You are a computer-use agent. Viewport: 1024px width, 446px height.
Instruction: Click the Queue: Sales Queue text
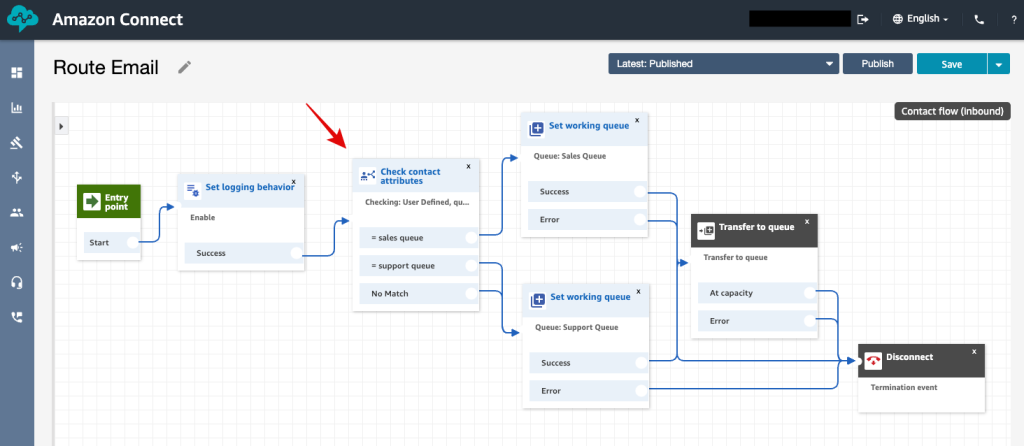tap(569, 156)
